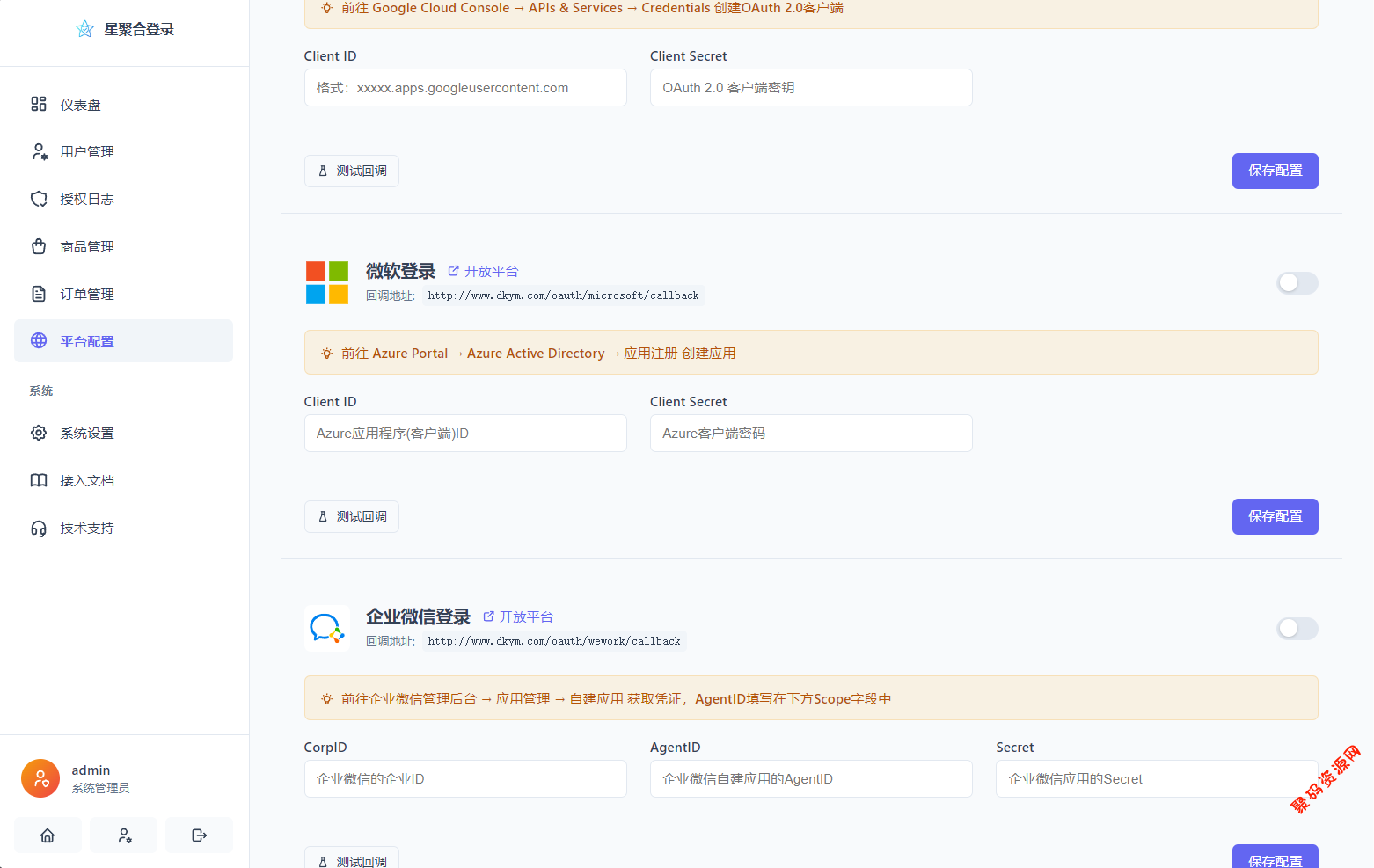The width and height of the screenshot is (1374, 868).
Task: Click the admin avatar icon
Action: [x=40, y=778]
